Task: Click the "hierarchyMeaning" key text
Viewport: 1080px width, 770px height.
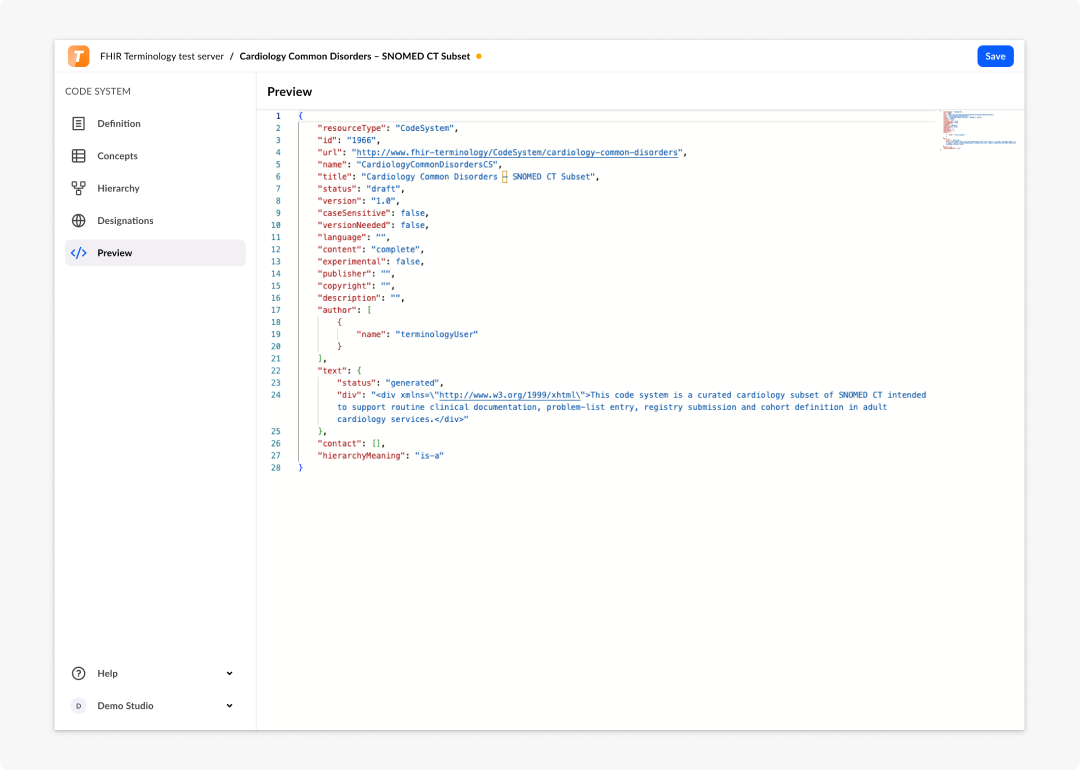Action: click(361, 456)
